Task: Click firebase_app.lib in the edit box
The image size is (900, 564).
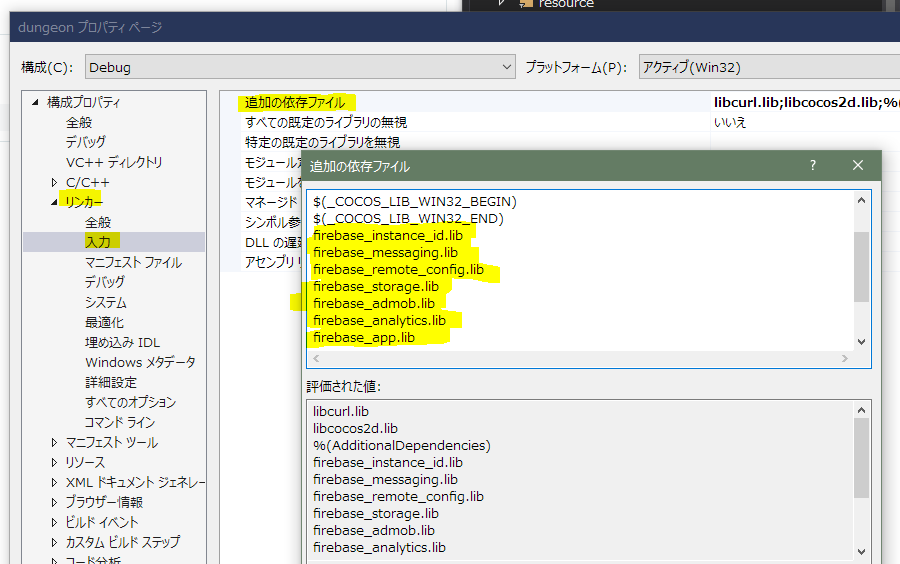Action: 364,337
